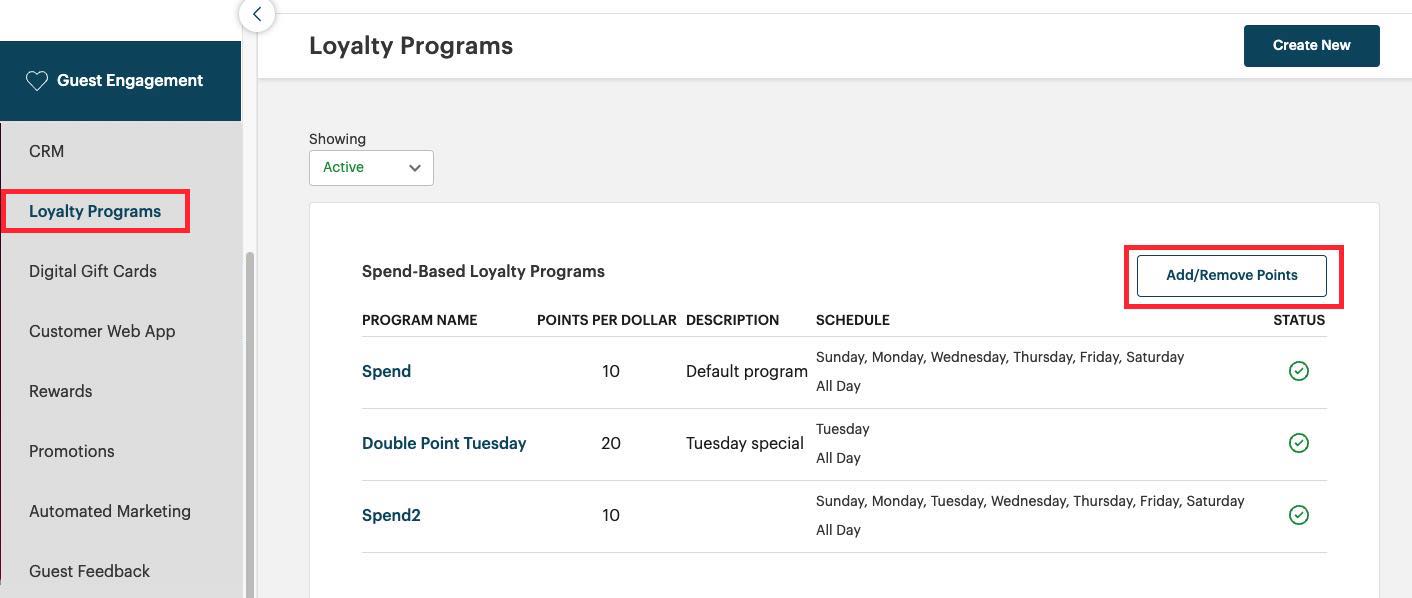Open the Showing Active dropdown
This screenshot has width=1412, height=598.
point(370,168)
